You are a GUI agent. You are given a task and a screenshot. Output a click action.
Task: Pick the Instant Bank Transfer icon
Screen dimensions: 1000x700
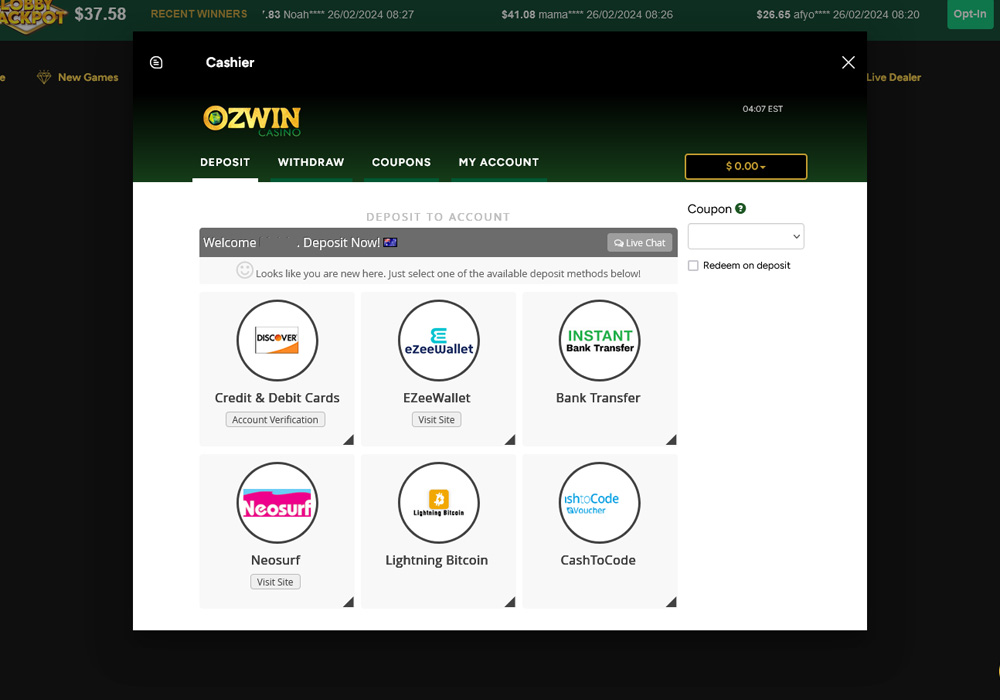(x=600, y=340)
